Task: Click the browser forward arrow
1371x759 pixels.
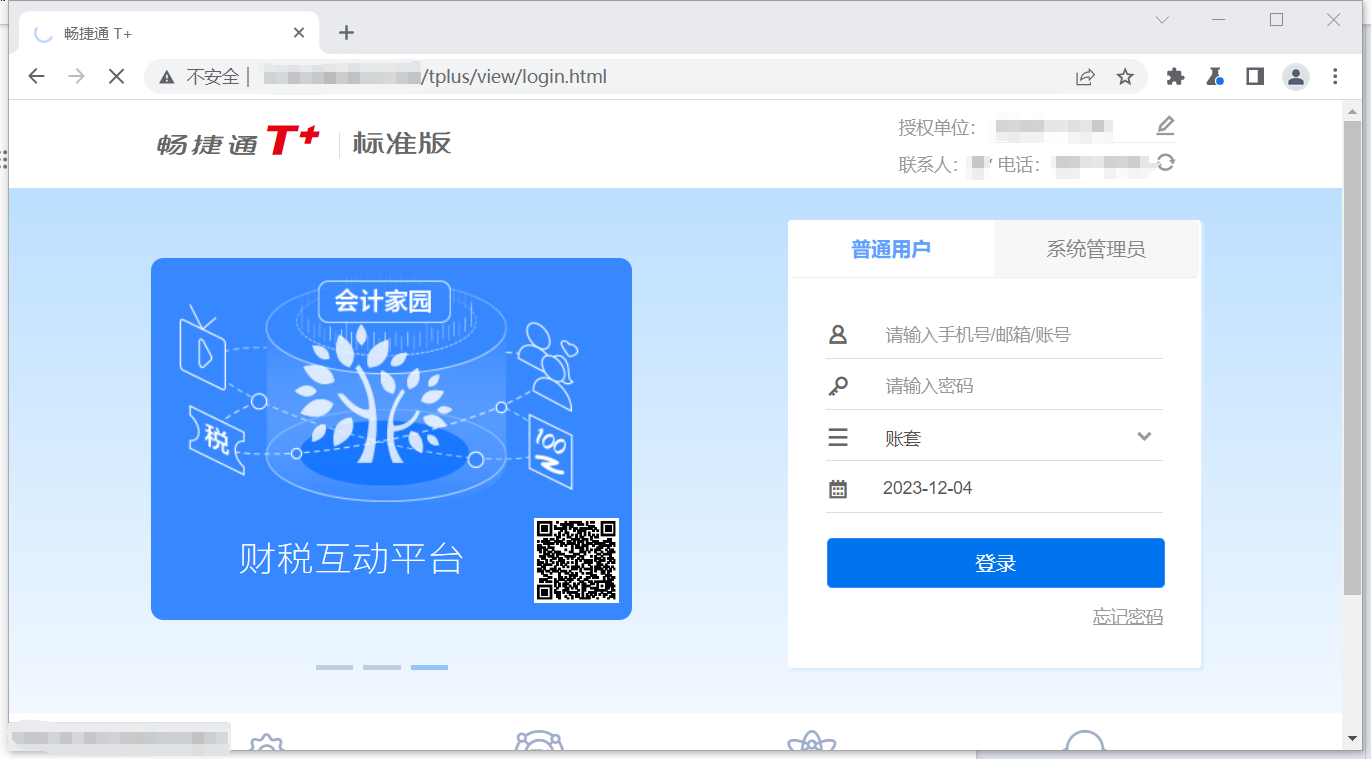Action: (77, 76)
